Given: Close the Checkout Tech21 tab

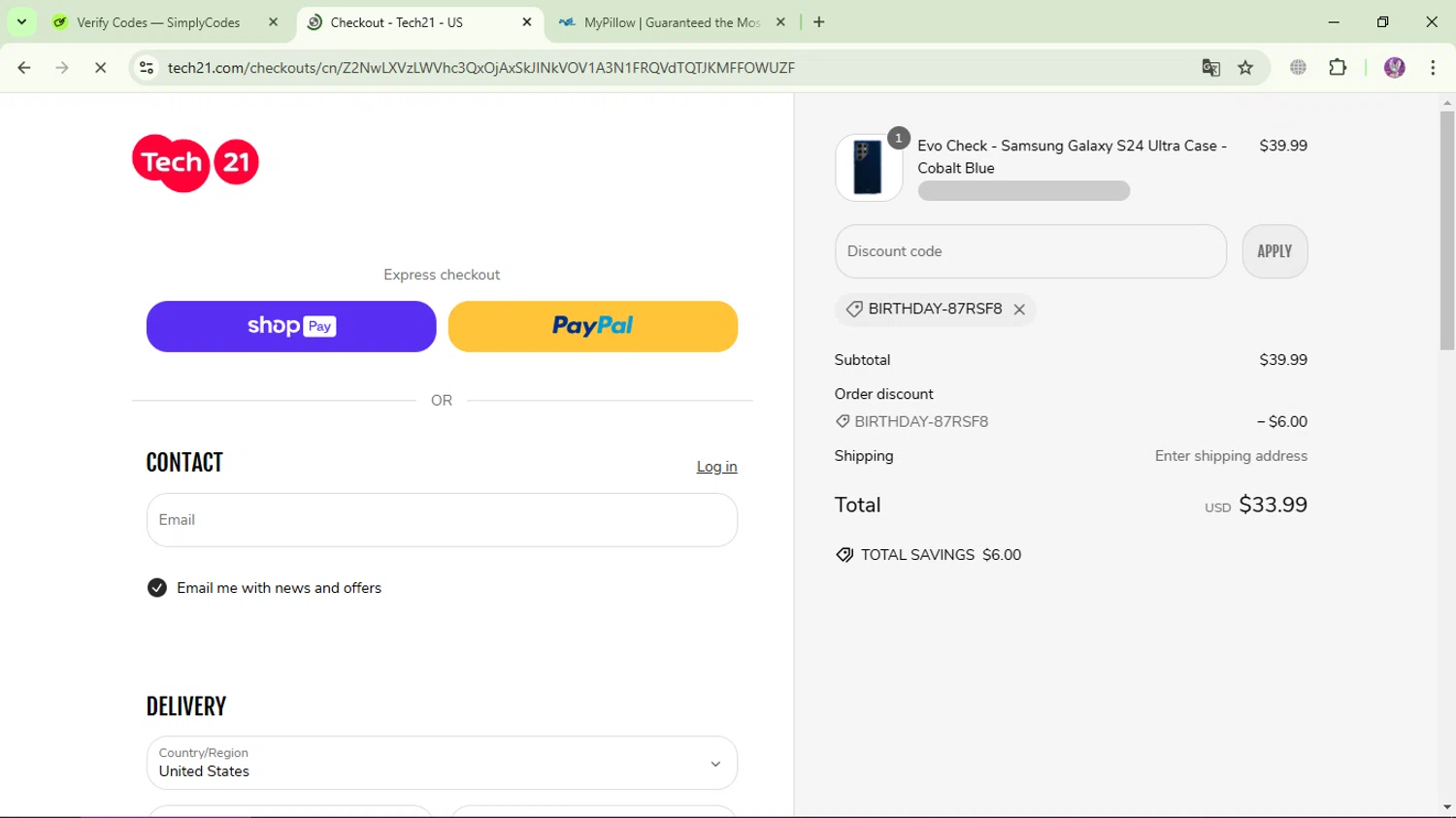Looking at the screenshot, I should (527, 22).
